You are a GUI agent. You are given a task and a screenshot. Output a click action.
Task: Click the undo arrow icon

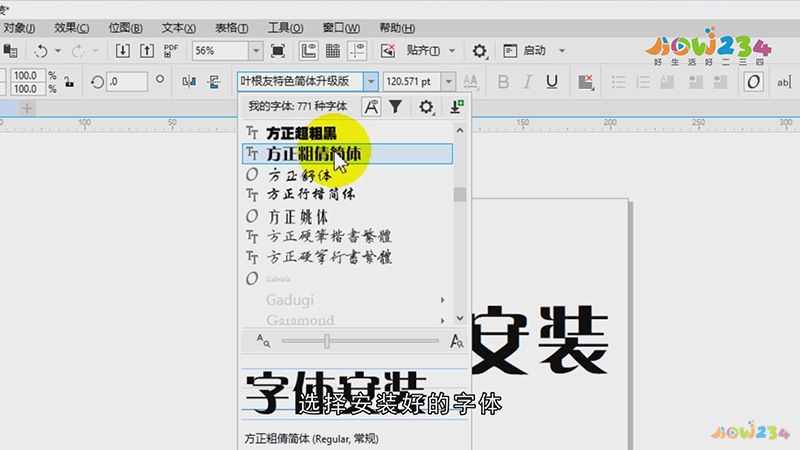(41, 51)
